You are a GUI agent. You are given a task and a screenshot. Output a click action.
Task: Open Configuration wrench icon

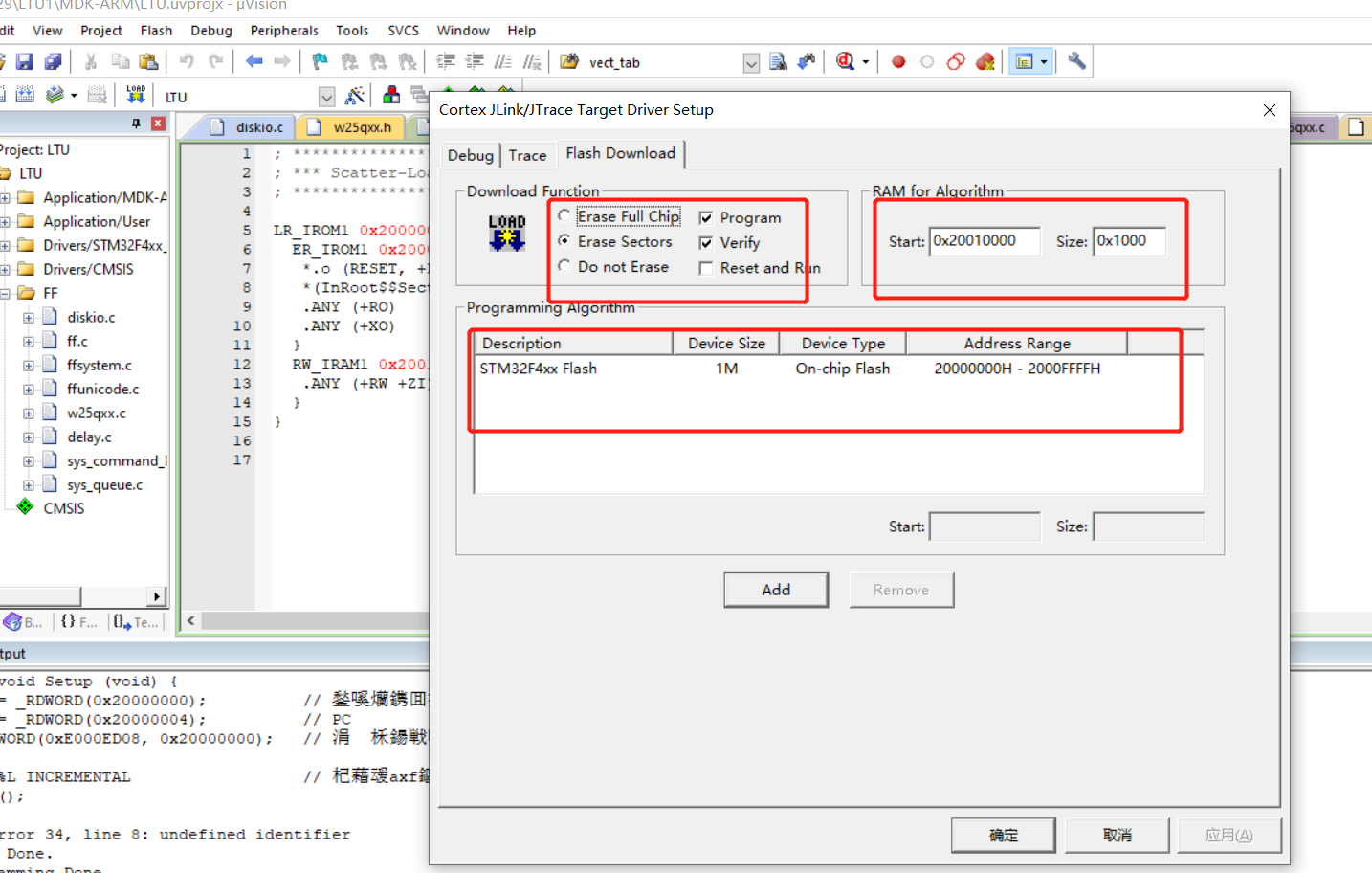pyautogui.click(x=1076, y=62)
